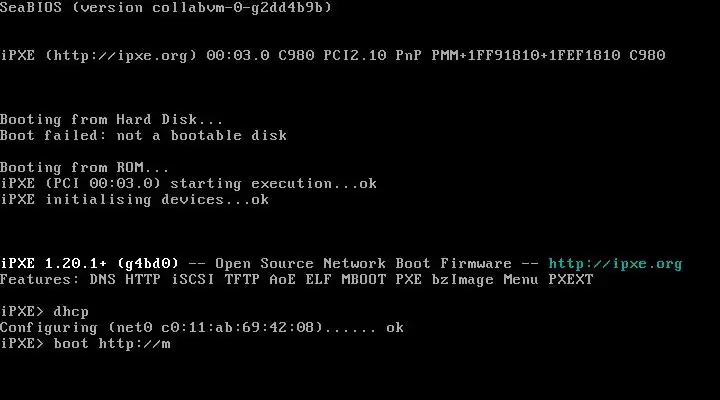
Task: Click the 'iSCSI' feature word
Action: coord(193,280)
